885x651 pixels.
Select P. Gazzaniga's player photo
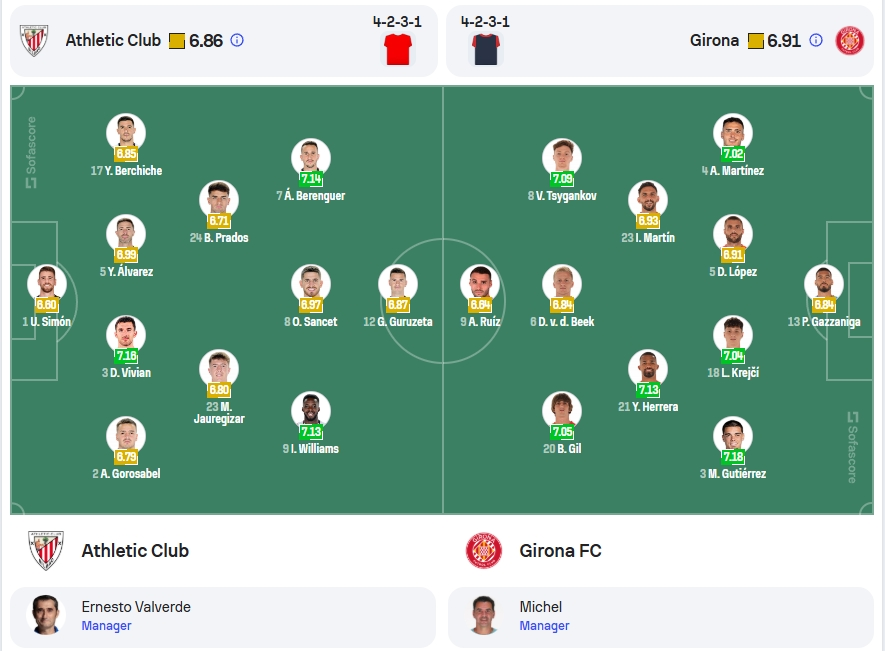pos(823,283)
